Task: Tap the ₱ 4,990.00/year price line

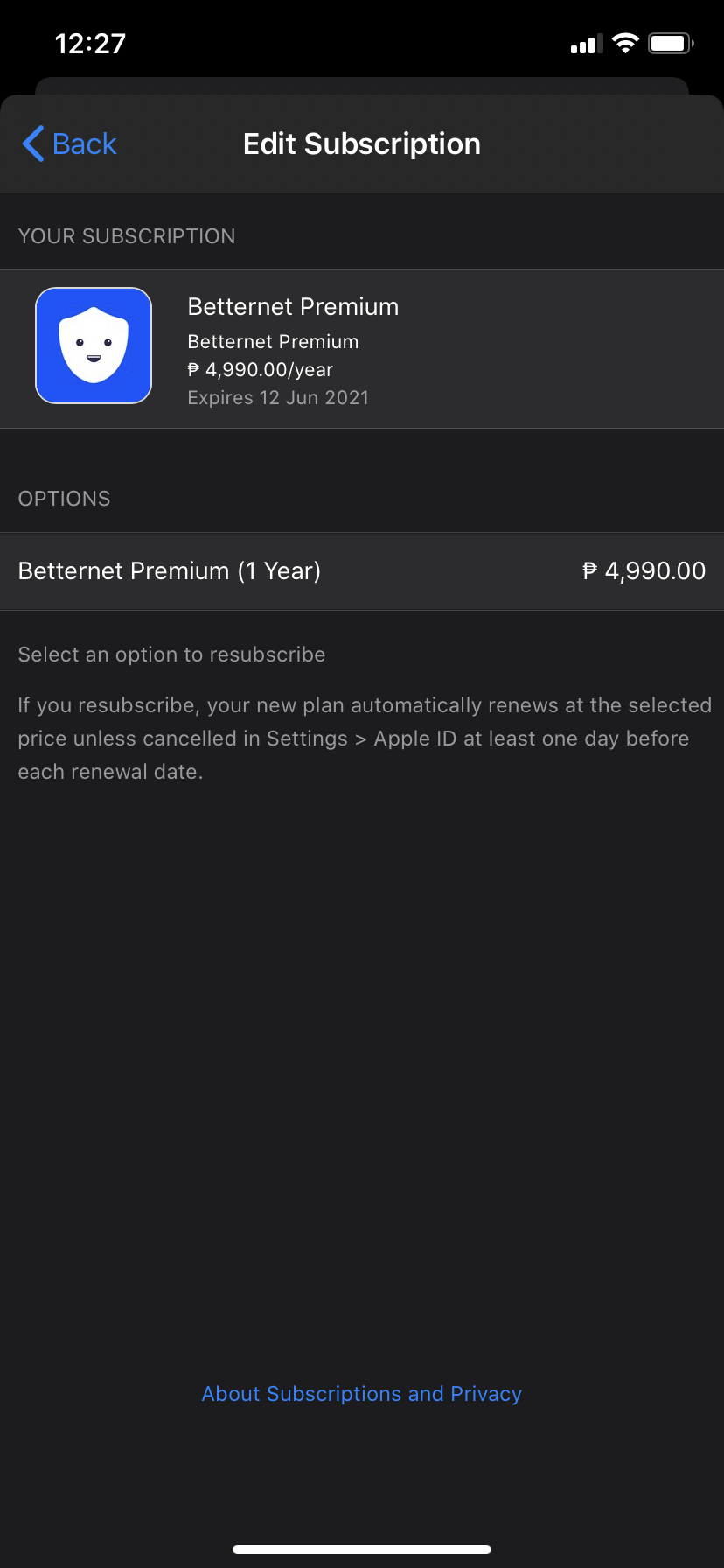Action: tap(261, 370)
